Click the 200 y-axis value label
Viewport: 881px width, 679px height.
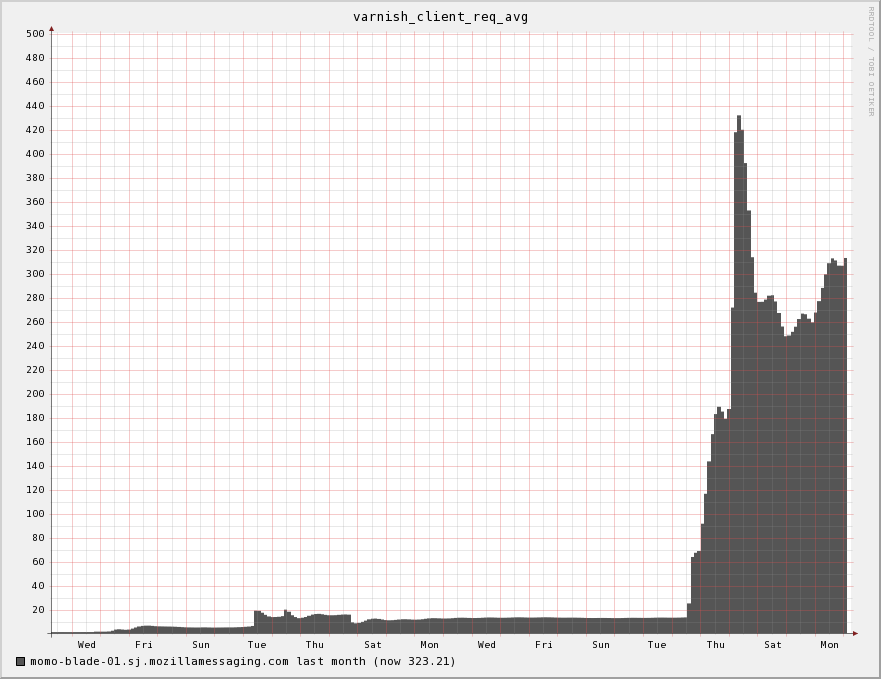click(x=35, y=393)
